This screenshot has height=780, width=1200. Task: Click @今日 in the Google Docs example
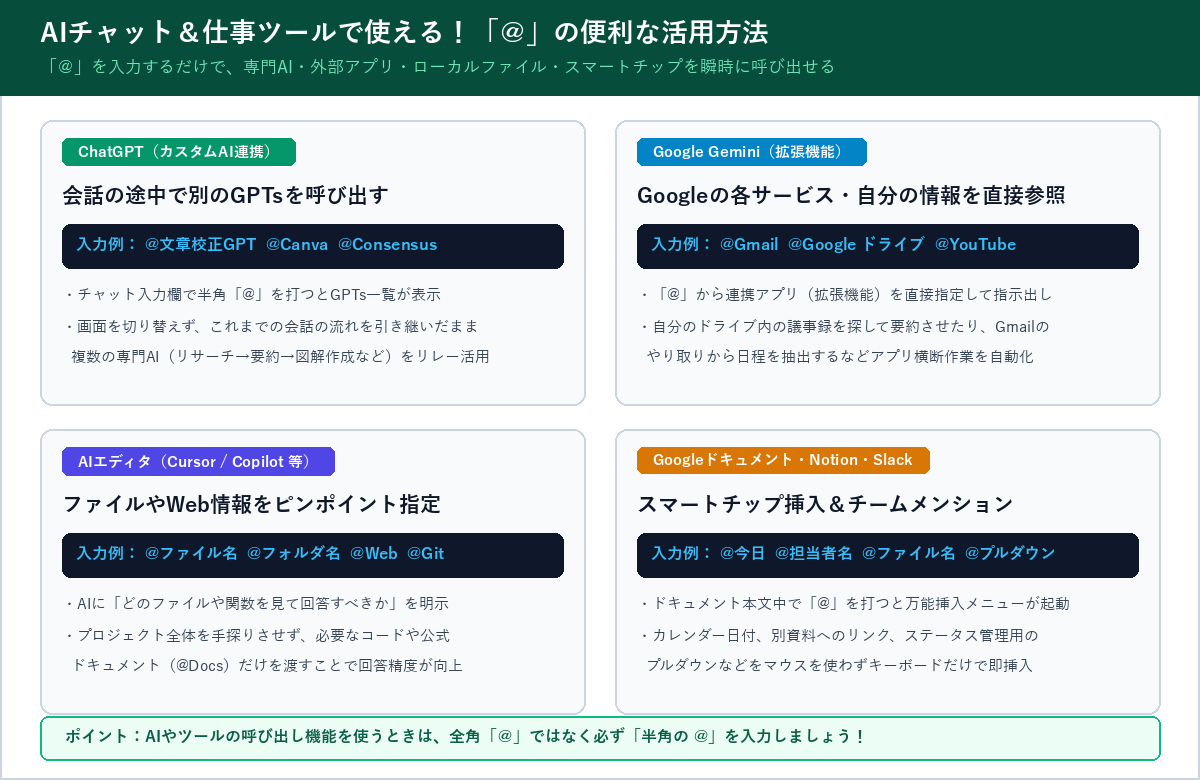click(x=742, y=554)
